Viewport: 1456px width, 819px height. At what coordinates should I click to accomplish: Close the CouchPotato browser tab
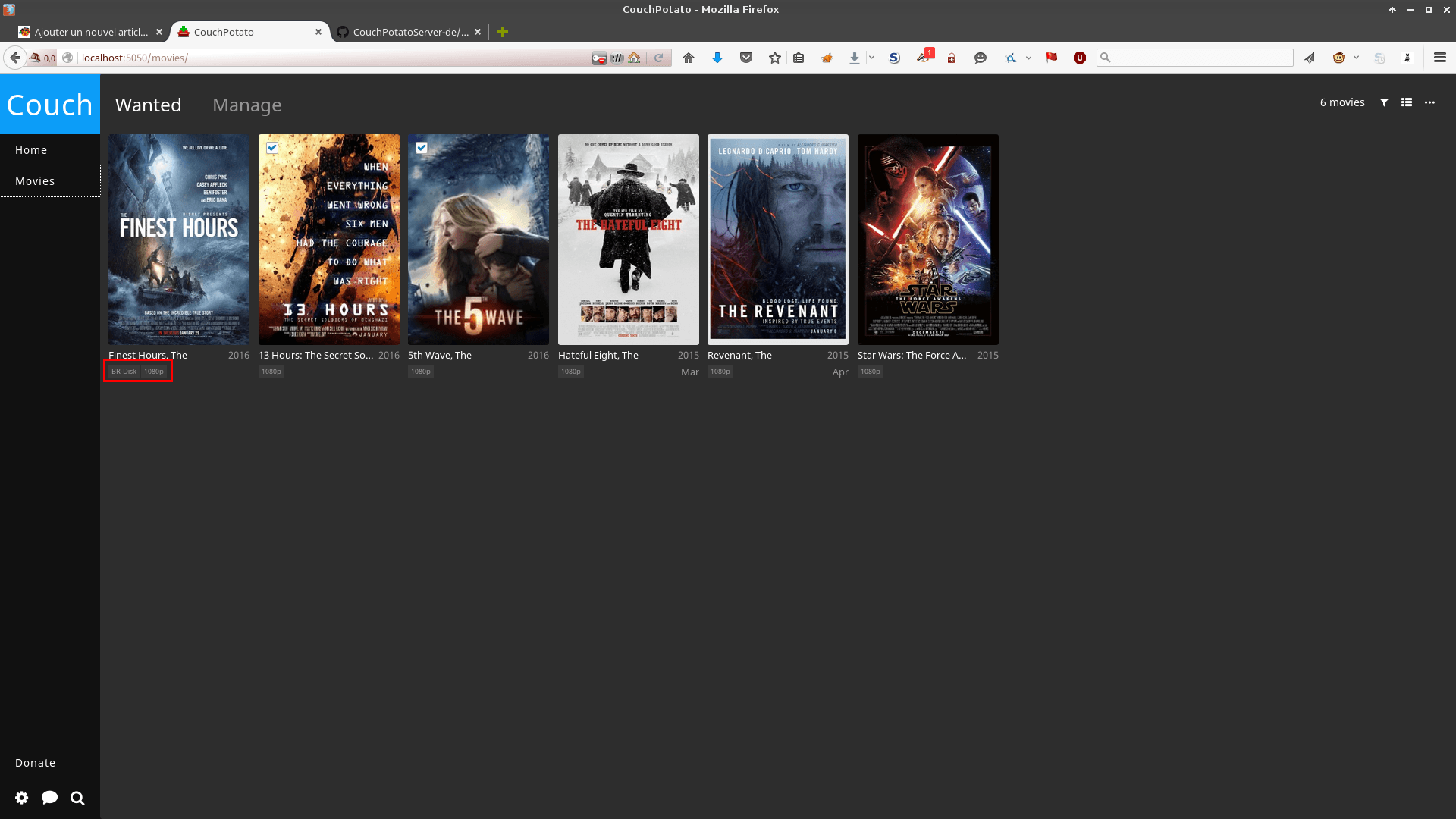click(x=318, y=32)
